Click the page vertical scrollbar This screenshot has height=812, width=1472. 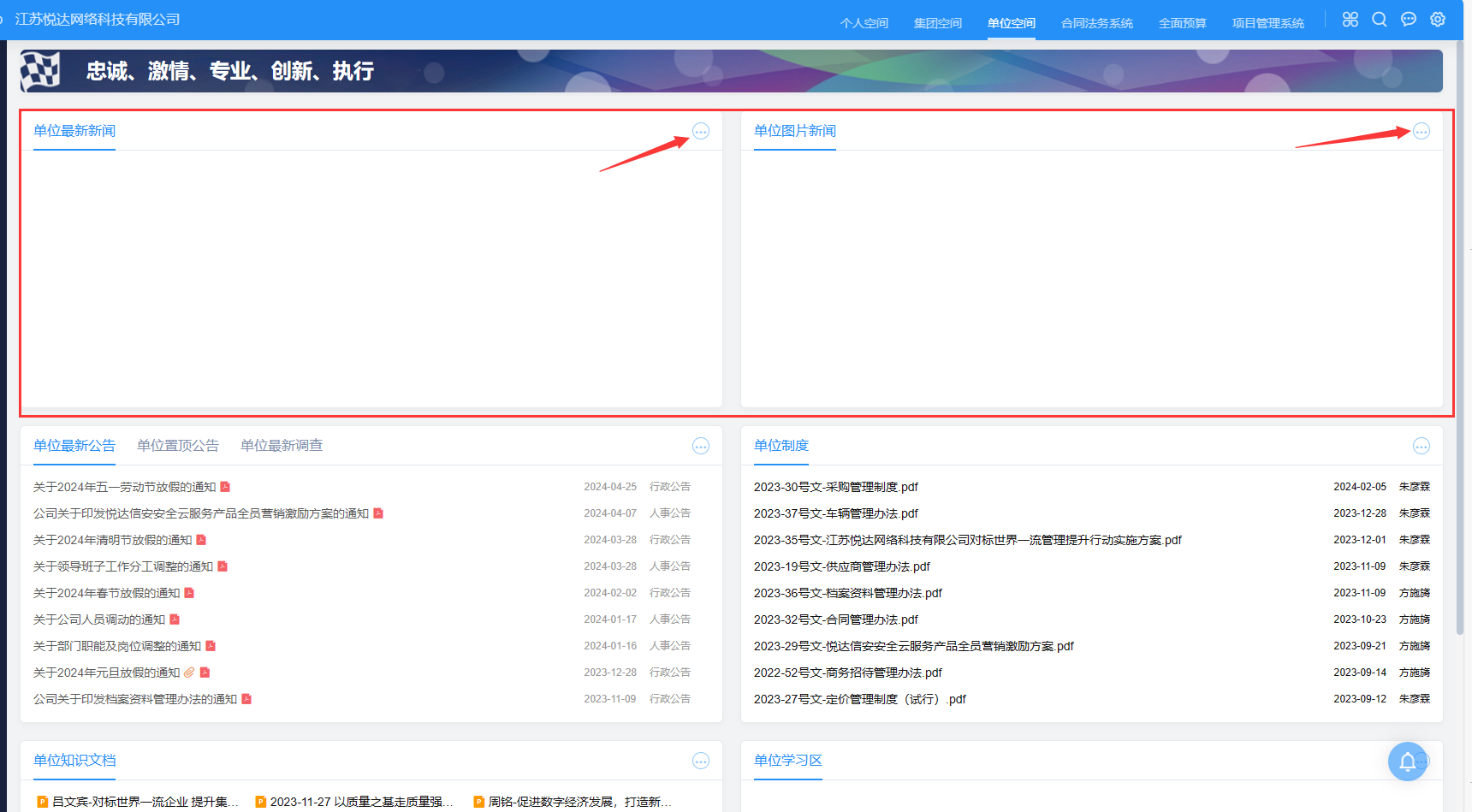[x=1460, y=342]
